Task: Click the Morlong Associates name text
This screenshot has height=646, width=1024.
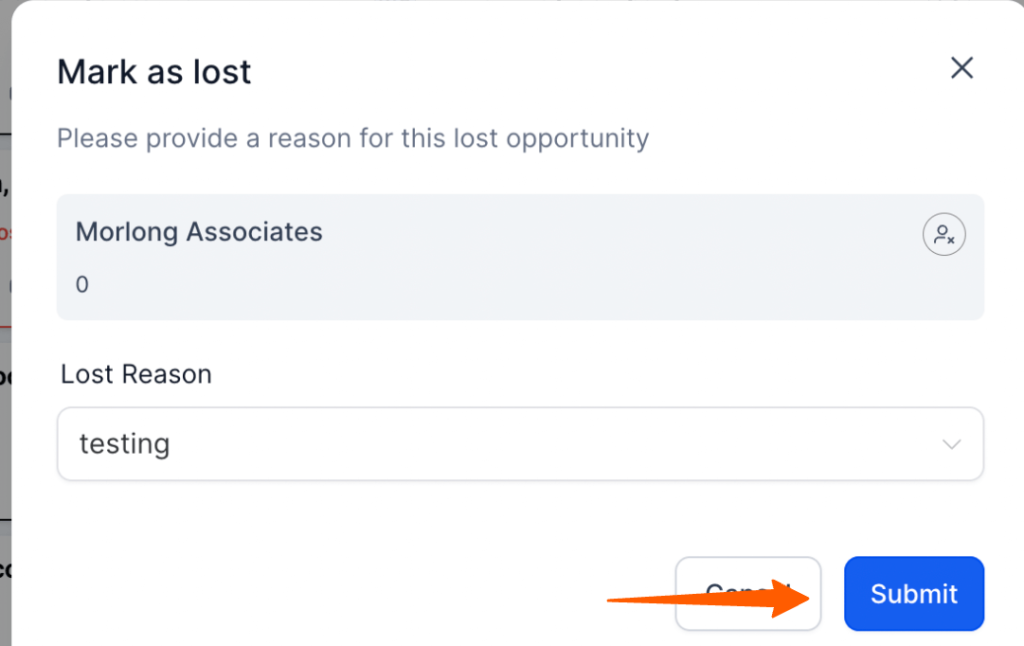Action: pyautogui.click(x=199, y=232)
